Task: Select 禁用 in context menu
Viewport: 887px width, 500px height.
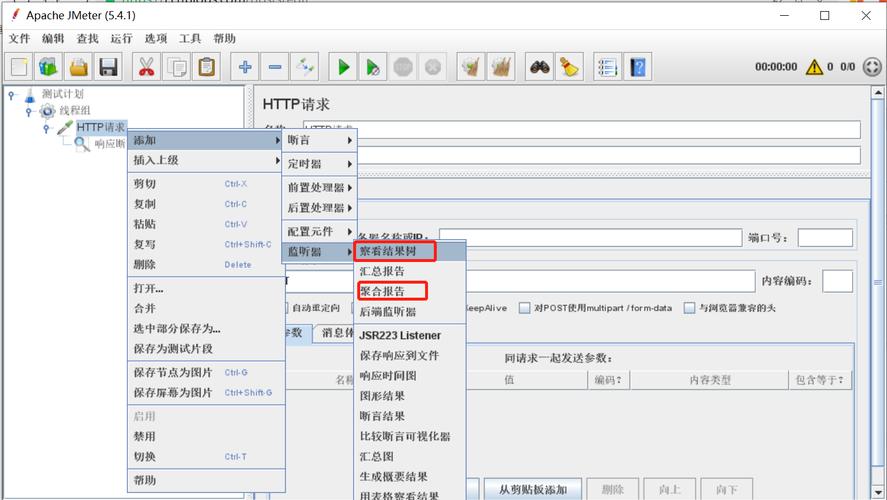Action: pyautogui.click(x=205, y=437)
